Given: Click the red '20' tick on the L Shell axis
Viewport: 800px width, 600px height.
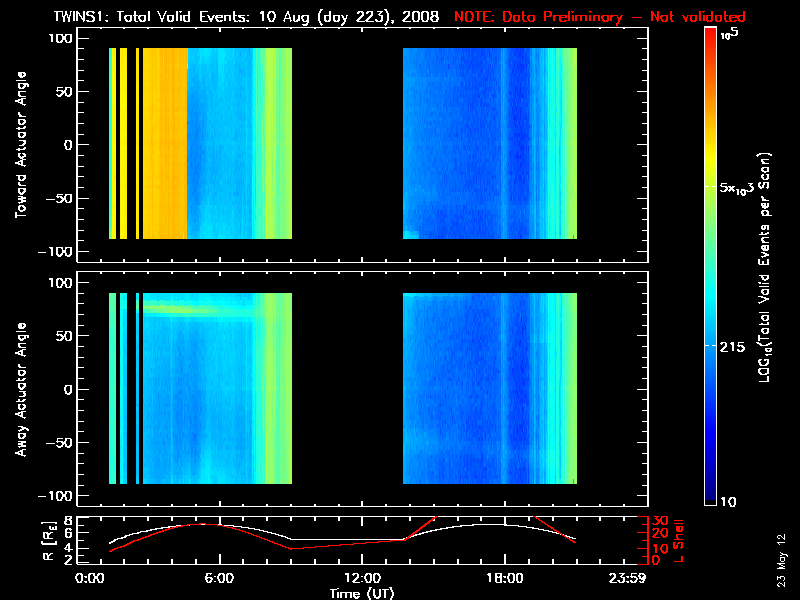Looking at the screenshot, I should point(660,534).
